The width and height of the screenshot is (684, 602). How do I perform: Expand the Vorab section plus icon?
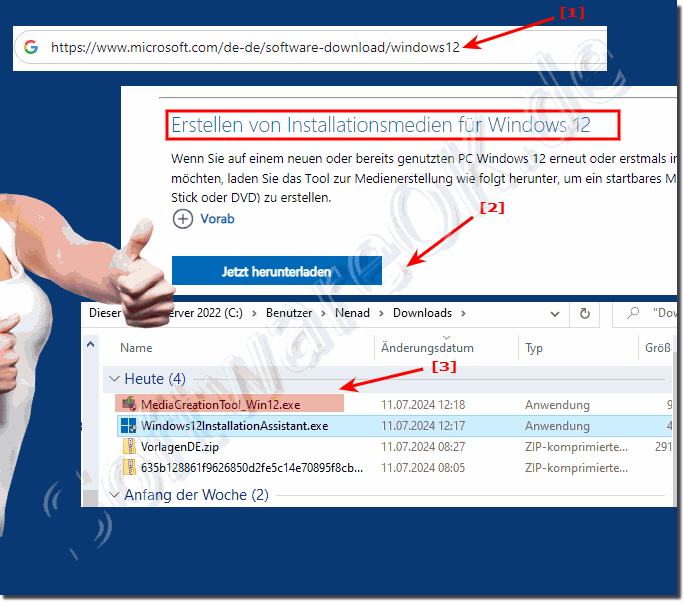pyautogui.click(x=183, y=219)
